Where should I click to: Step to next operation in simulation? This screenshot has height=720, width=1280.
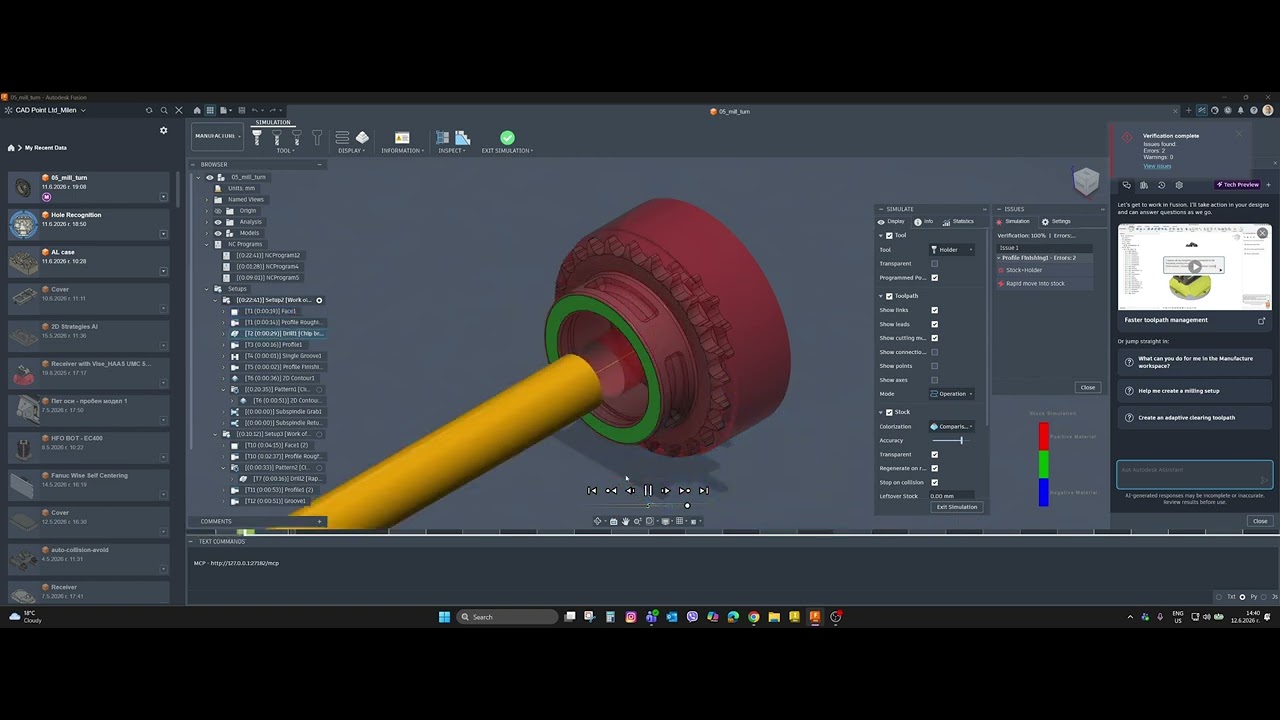click(685, 490)
